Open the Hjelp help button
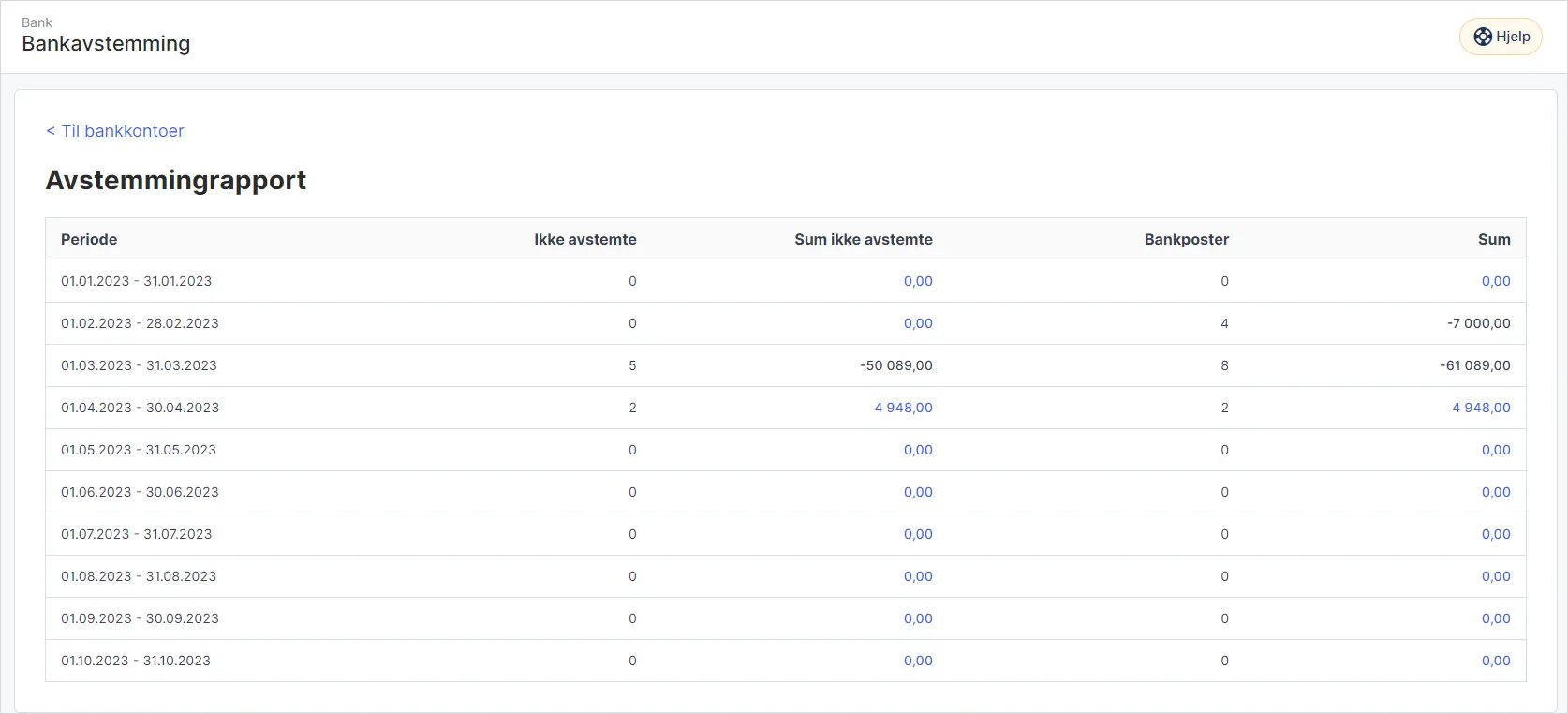Screen dimensions: 1568x714 coord(1501,37)
